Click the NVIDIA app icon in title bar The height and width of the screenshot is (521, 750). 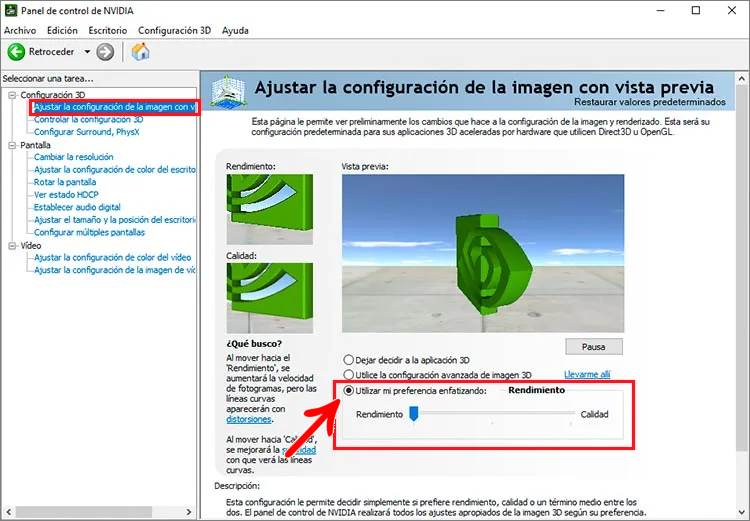coord(10,10)
